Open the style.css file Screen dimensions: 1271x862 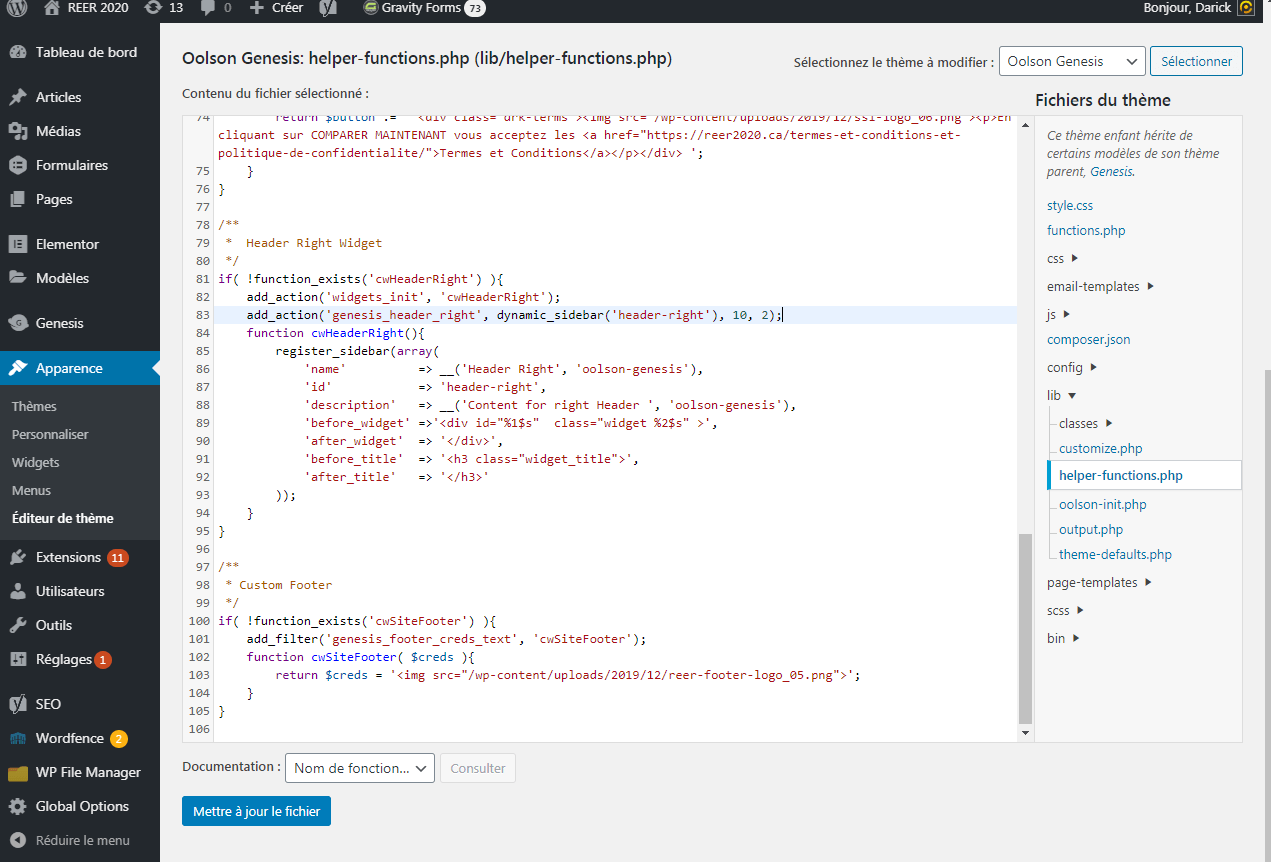click(1070, 205)
